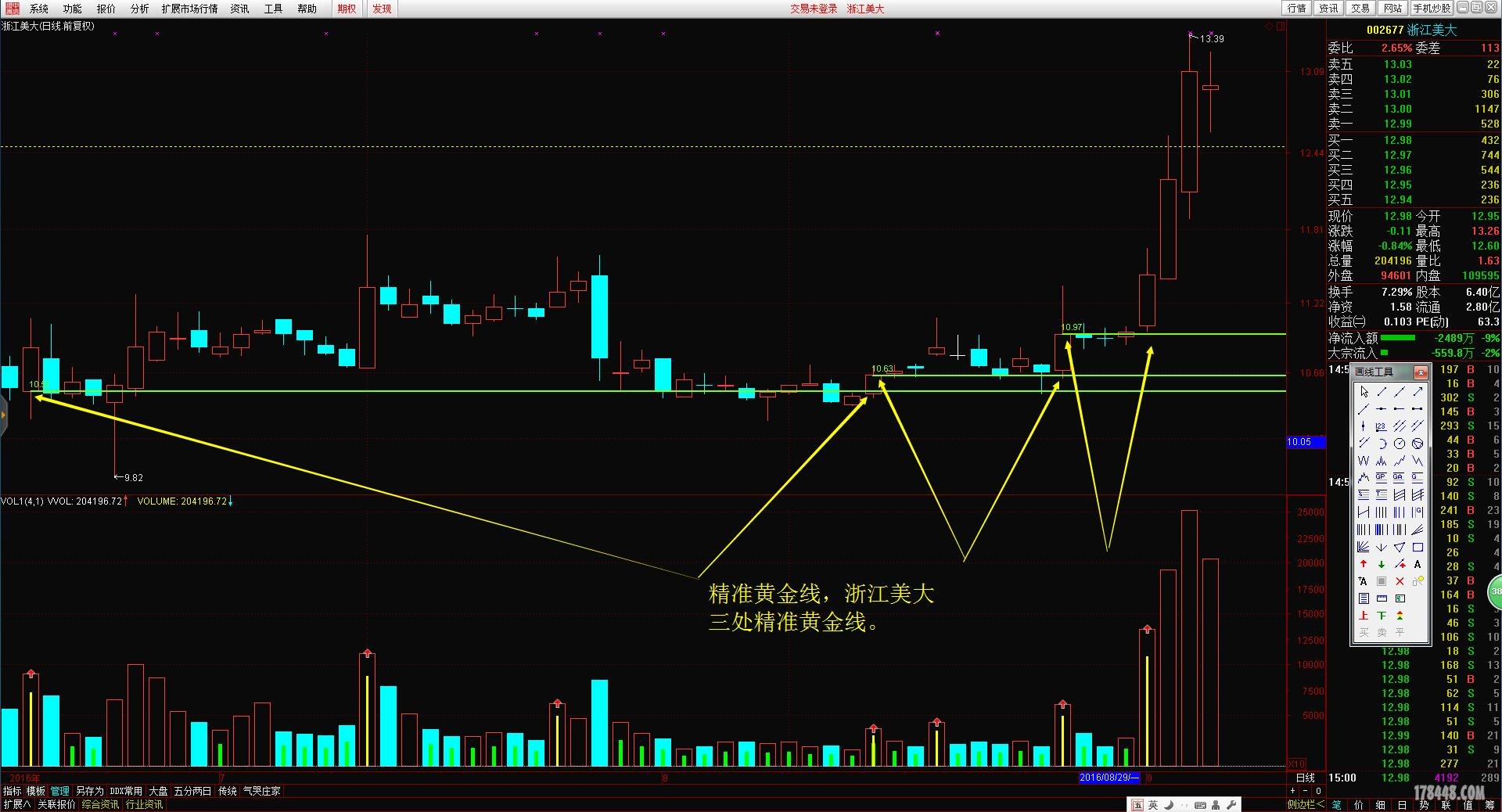
Task: Open the 分析 menu
Action: (139, 9)
